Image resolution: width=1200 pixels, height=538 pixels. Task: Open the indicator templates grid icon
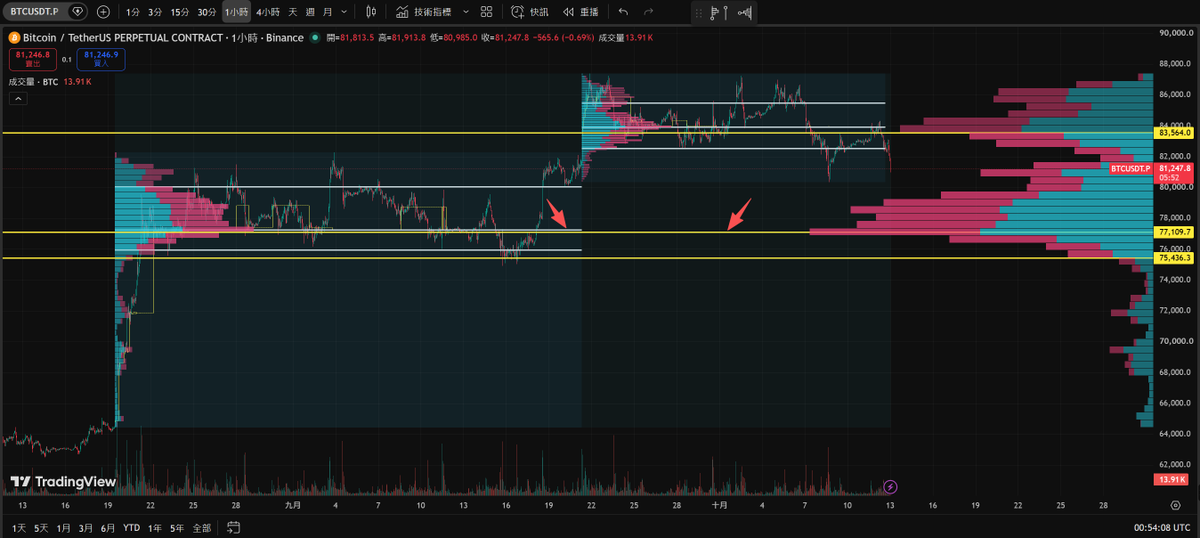click(486, 12)
